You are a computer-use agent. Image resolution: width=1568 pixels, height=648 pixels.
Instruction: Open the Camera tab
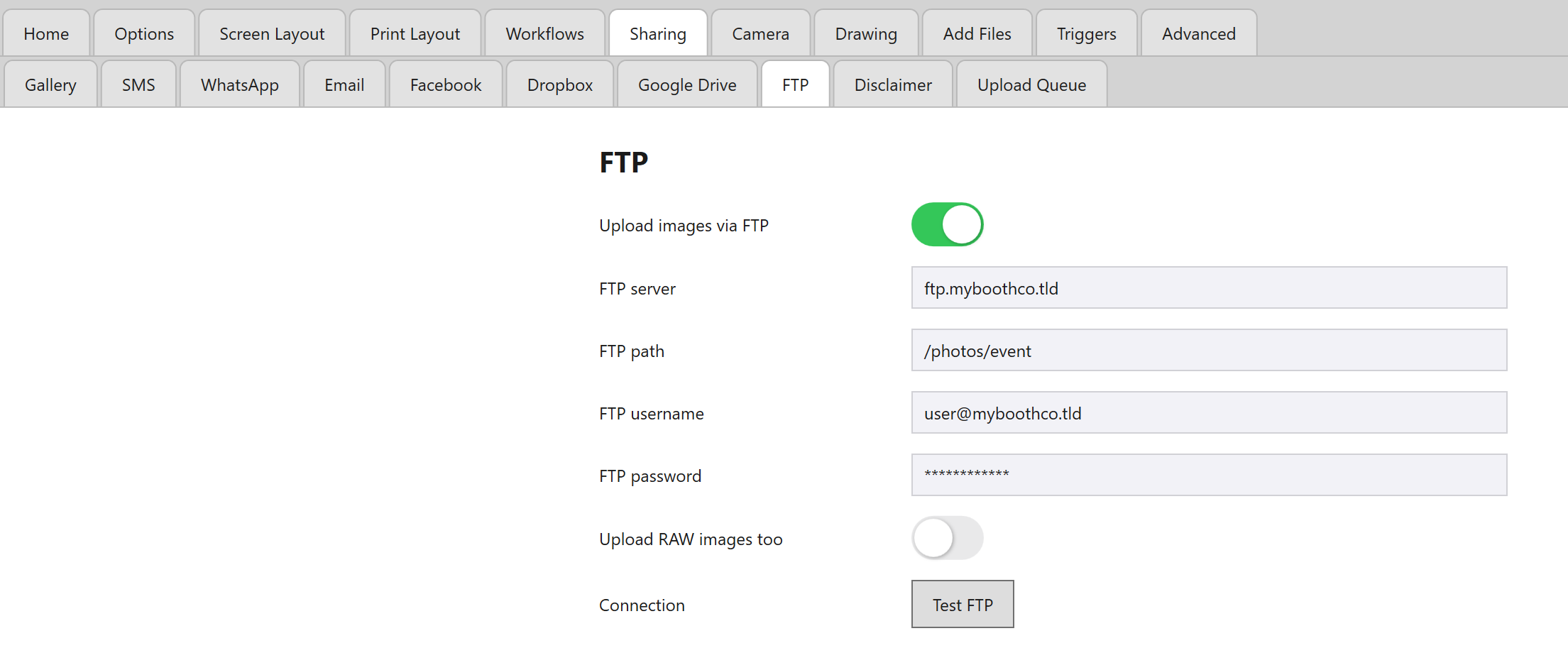click(761, 33)
